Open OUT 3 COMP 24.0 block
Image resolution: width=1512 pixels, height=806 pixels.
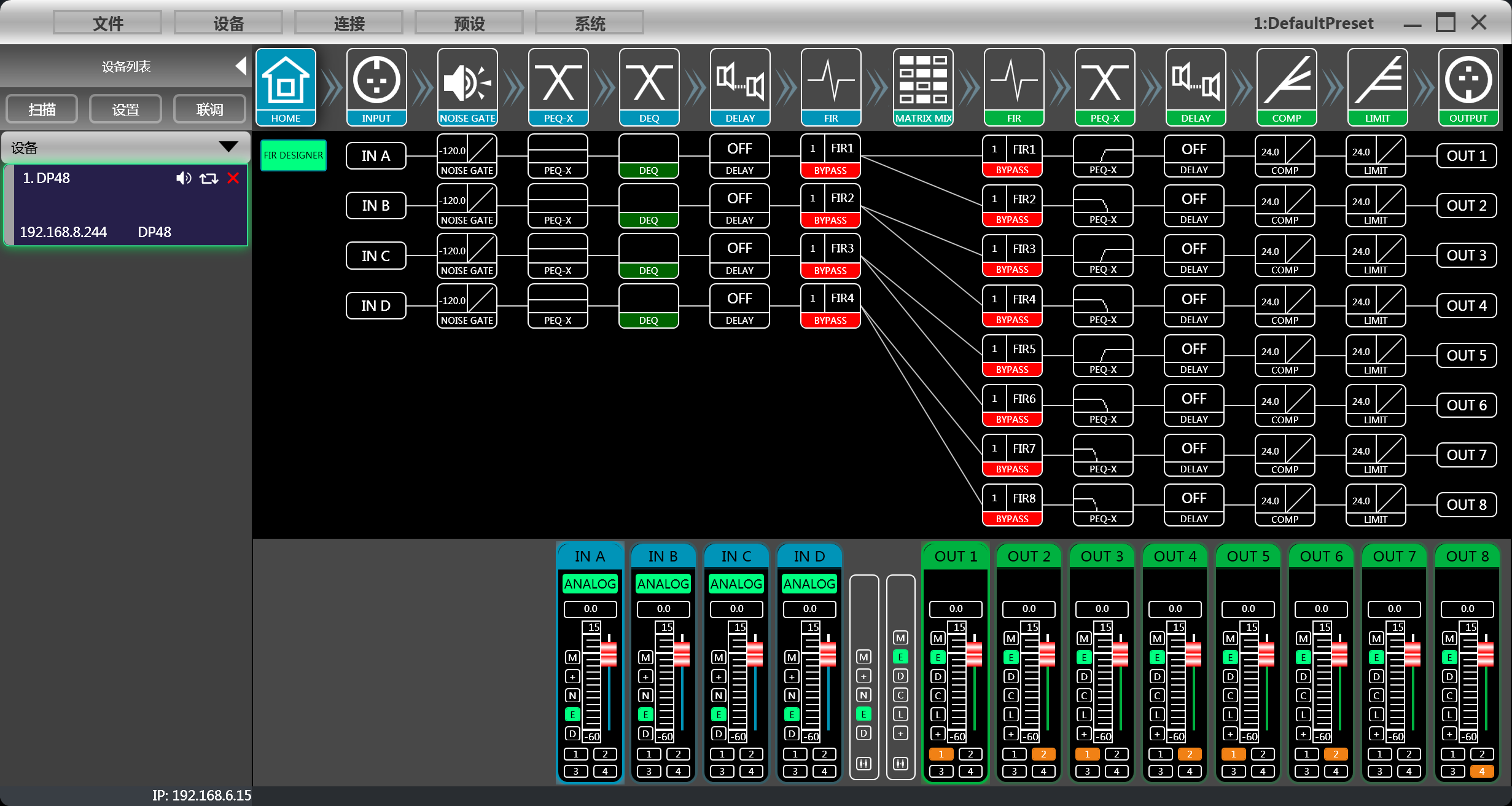[1285, 255]
